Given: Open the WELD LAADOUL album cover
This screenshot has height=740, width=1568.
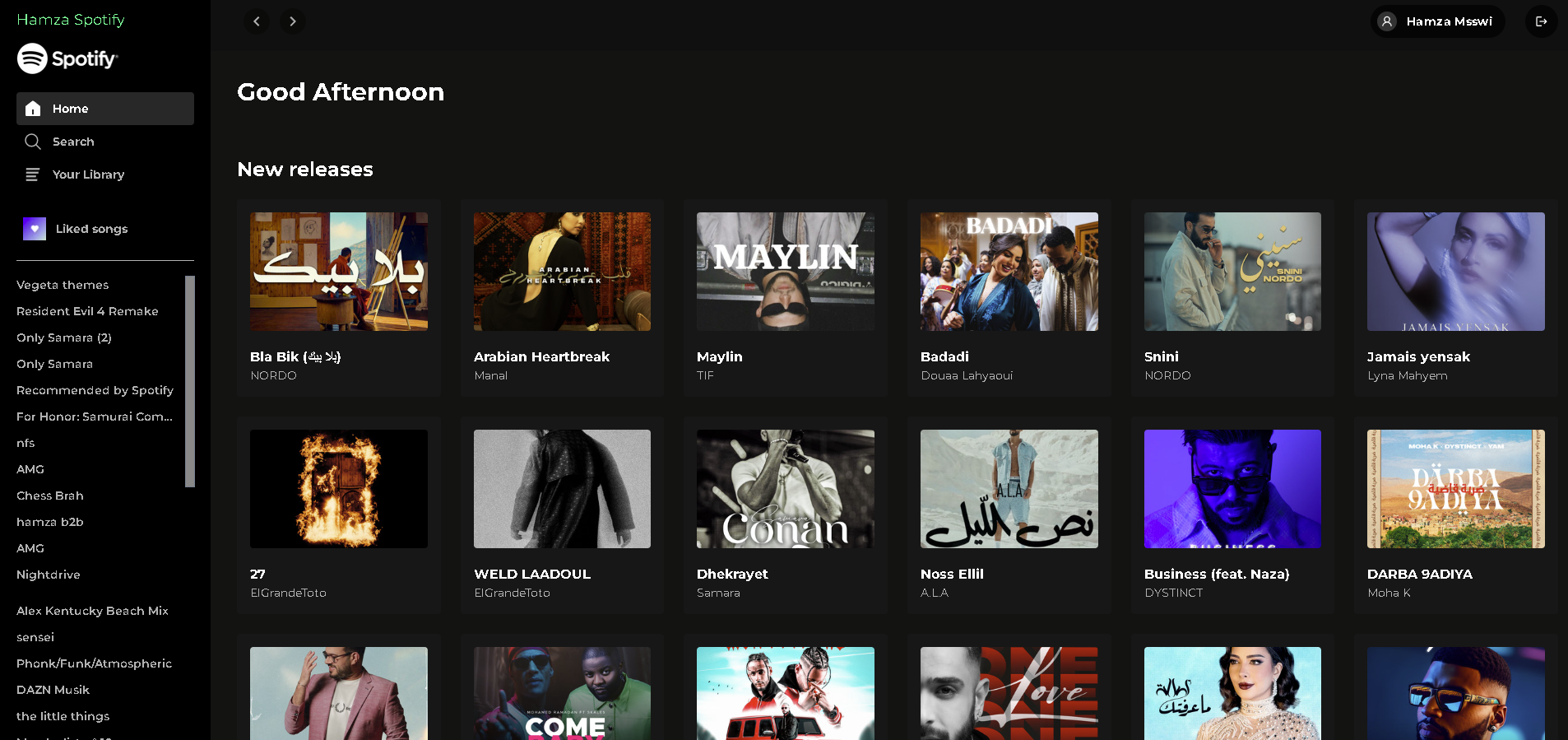Looking at the screenshot, I should 562,489.
